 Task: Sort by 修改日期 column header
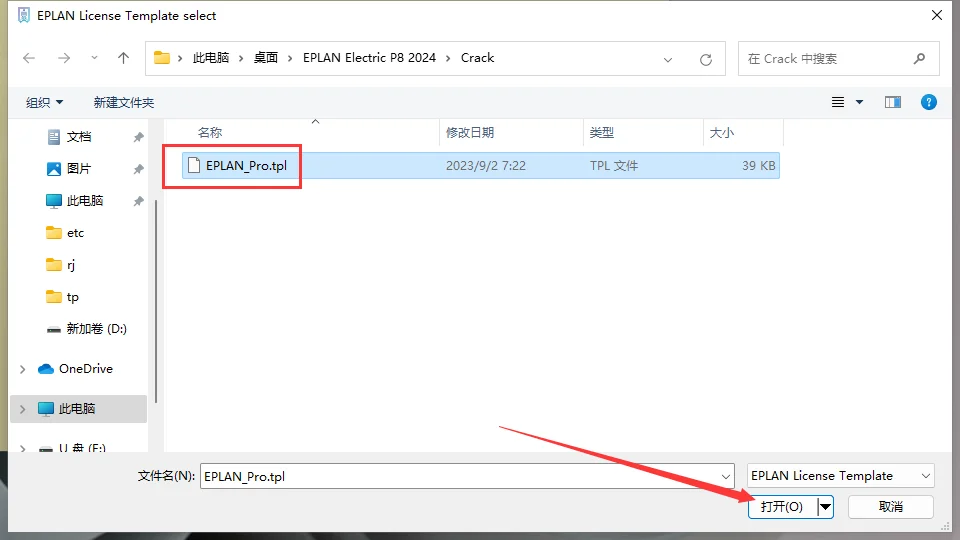(x=470, y=132)
